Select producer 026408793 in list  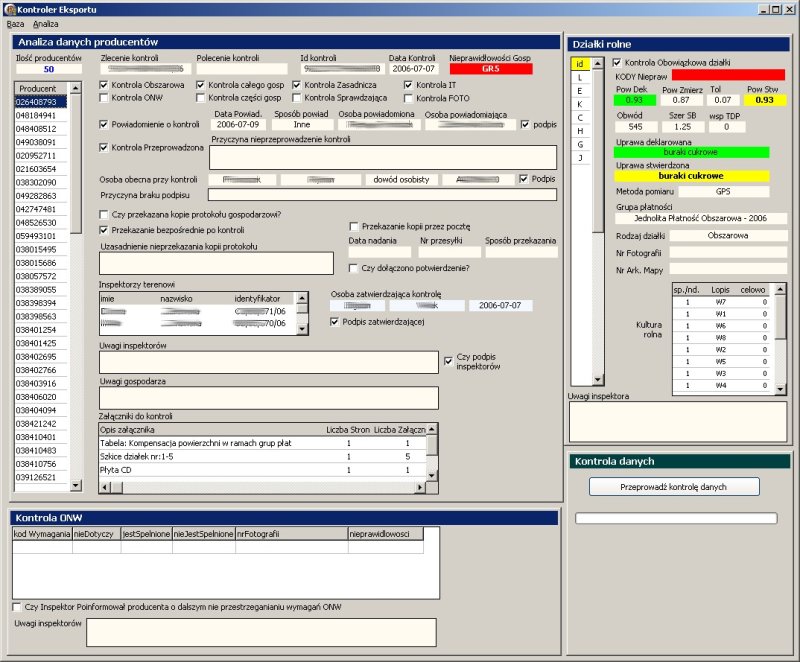click(40, 101)
